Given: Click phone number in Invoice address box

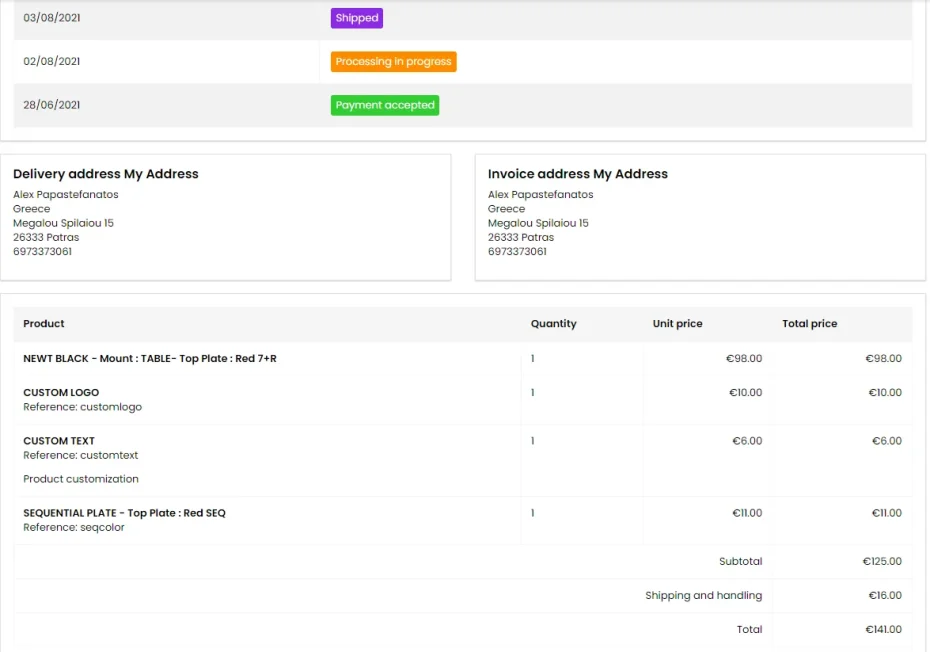Looking at the screenshot, I should tap(517, 252).
